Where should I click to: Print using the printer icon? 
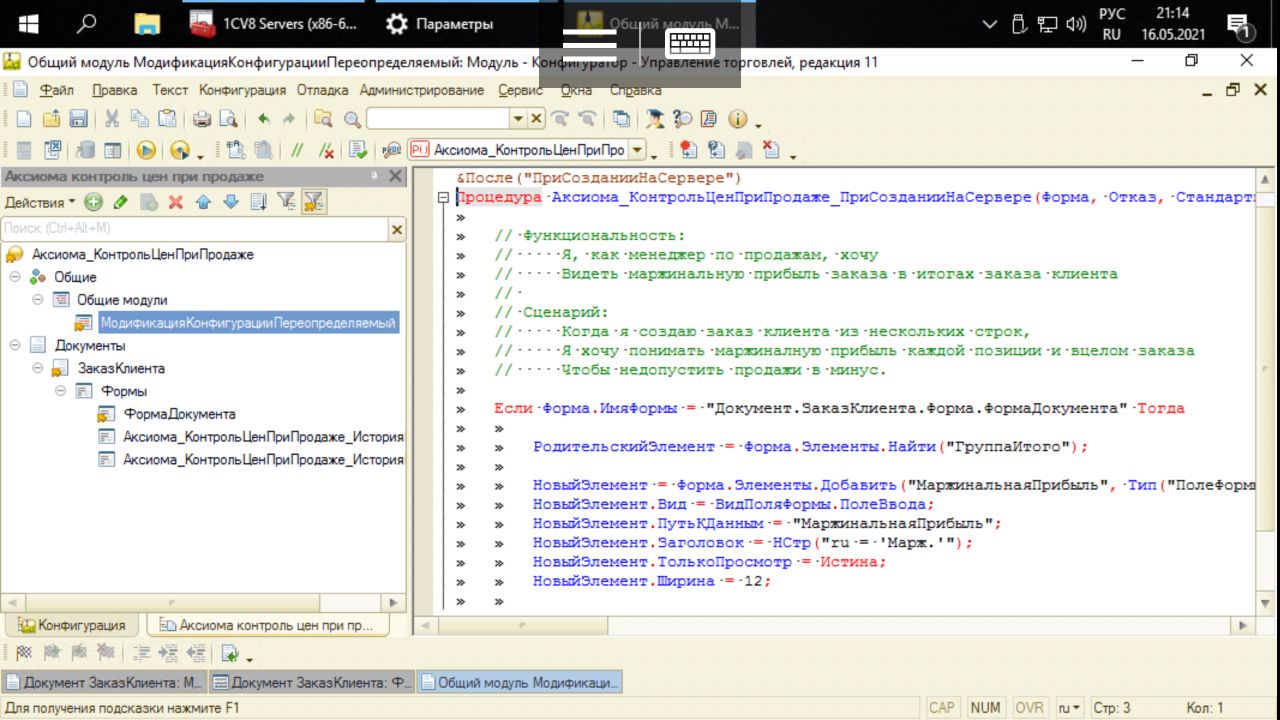201,119
